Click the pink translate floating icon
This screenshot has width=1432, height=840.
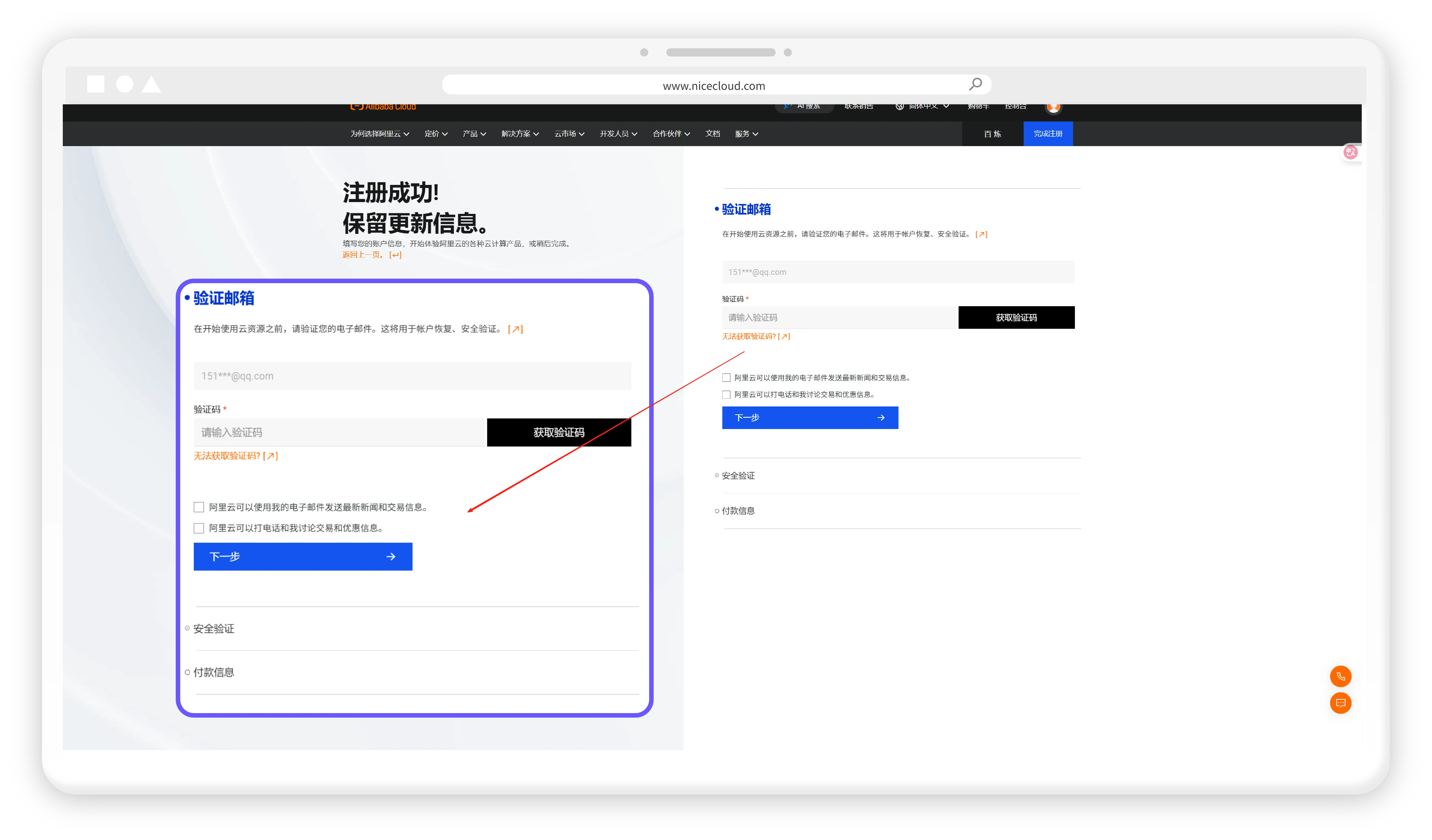pyautogui.click(x=1350, y=152)
